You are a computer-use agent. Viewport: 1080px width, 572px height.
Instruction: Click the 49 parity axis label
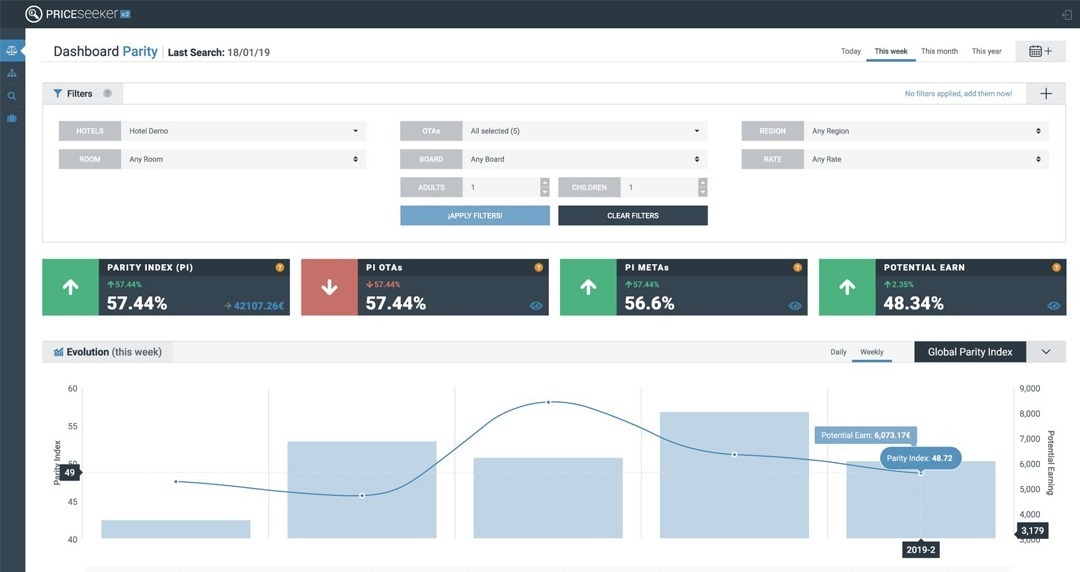coord(70,473)
